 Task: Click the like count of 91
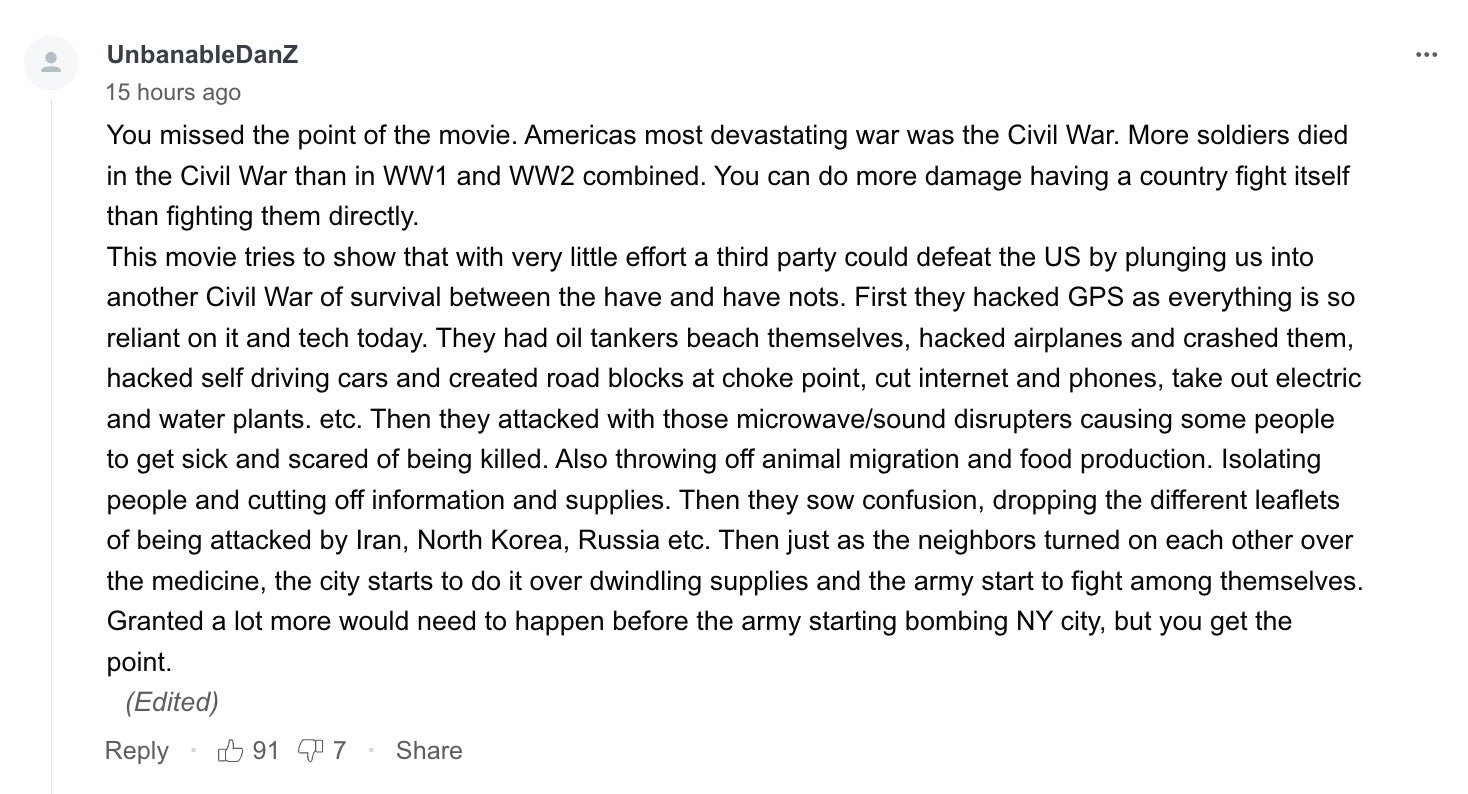[x=266, y=750]
